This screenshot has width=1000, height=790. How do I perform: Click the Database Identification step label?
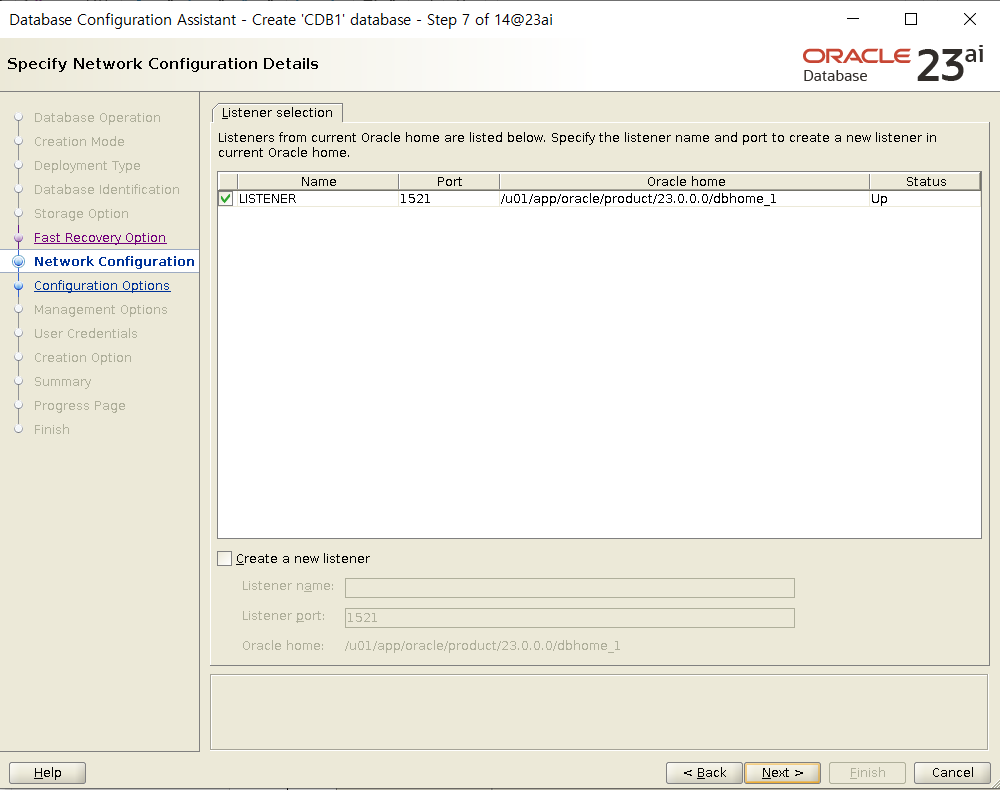click(x=107, y=189)
